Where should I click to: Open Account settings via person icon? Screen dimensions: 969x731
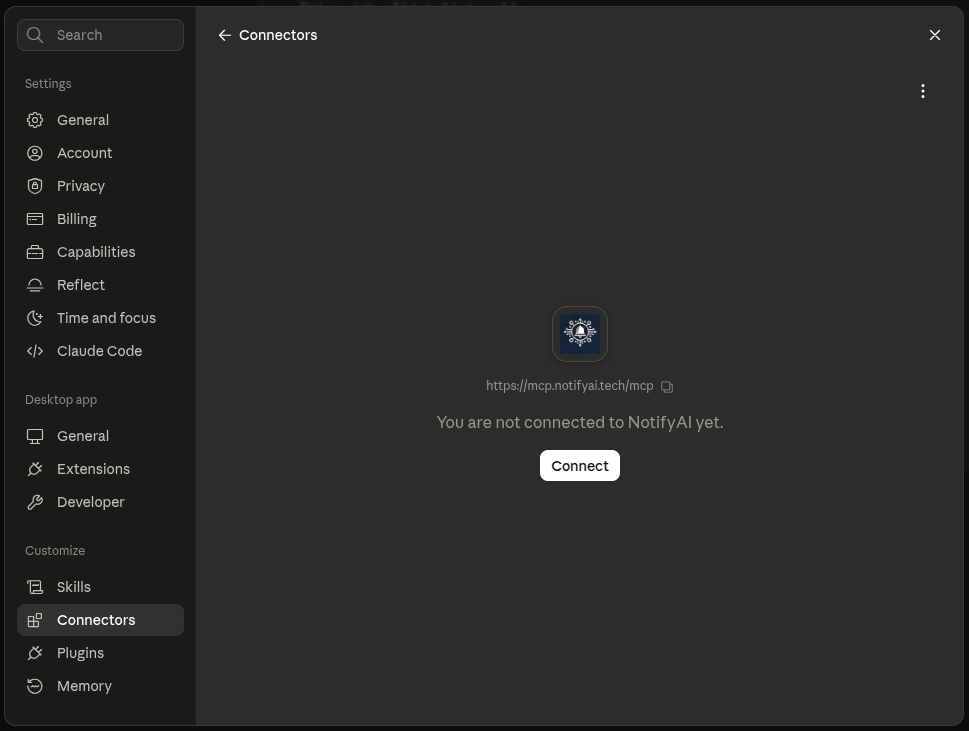[x=35, y=153]
